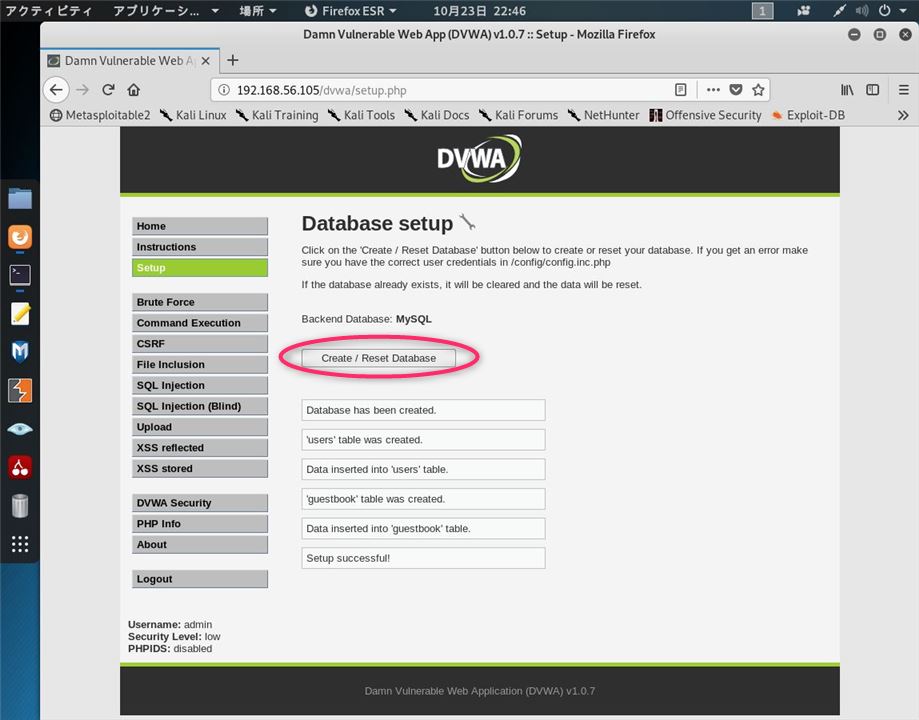Screen dimensions: 919x720
Task: Launch Metasploit from the dock
Action: [20, 352]
